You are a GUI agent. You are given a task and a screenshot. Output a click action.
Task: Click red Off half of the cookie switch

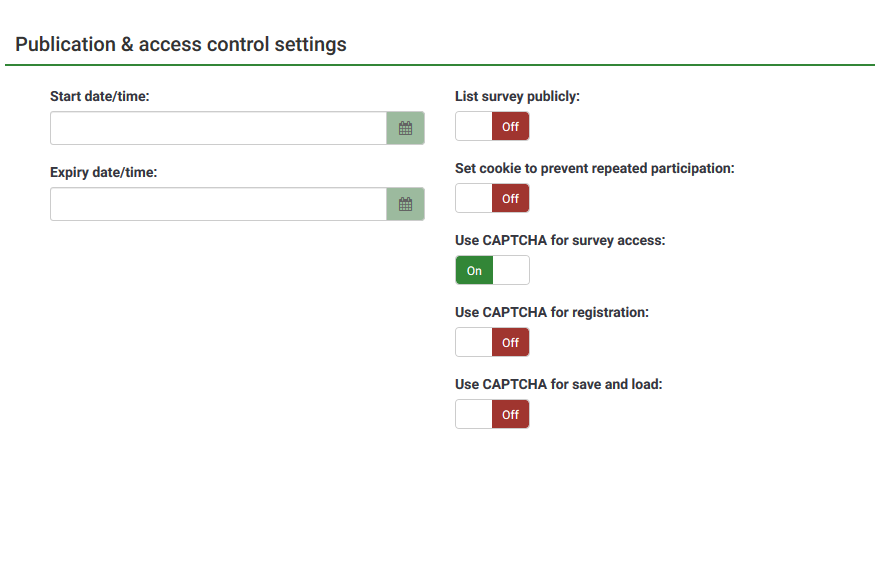510,199
